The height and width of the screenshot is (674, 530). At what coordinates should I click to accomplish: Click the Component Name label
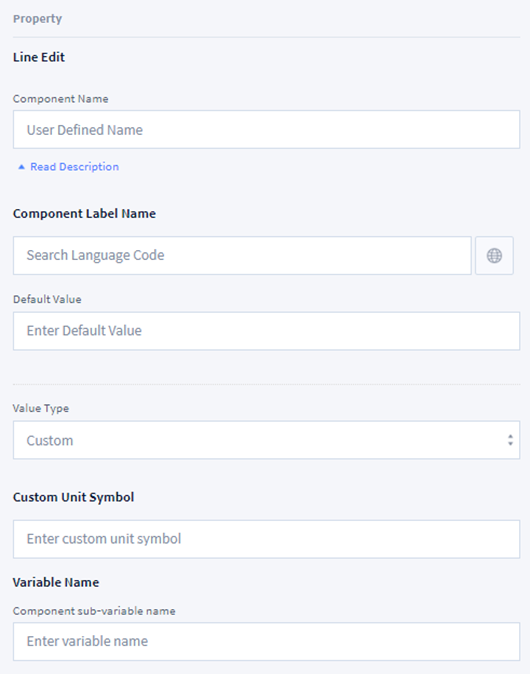coord(61,99)
